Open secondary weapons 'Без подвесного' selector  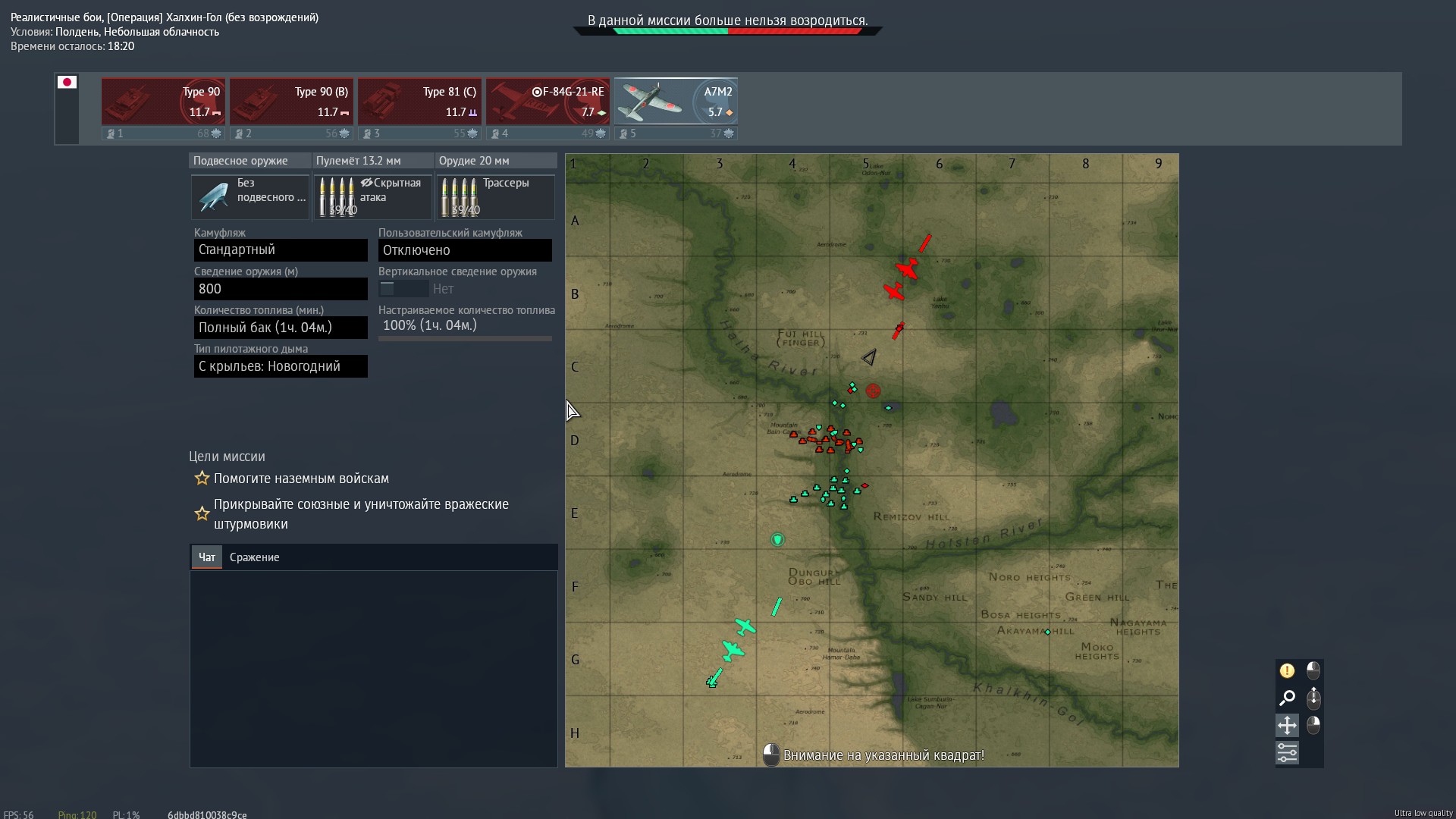(x=250, y=196)
